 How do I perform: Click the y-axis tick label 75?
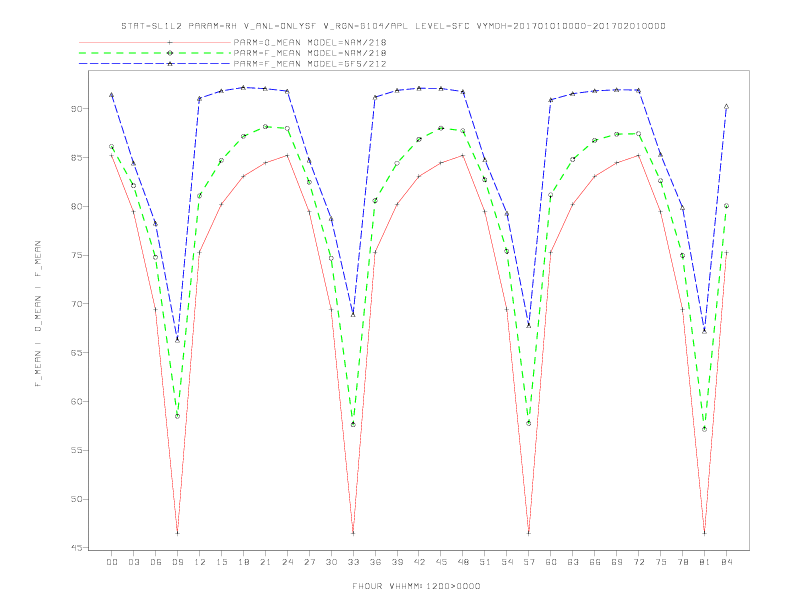(x=76, y=255)
